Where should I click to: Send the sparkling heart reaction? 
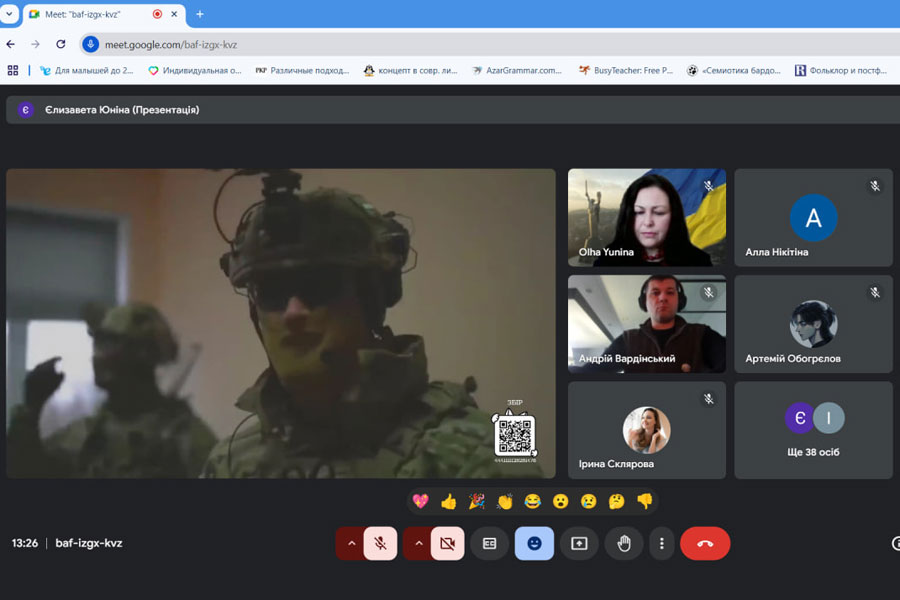(421, 501)
